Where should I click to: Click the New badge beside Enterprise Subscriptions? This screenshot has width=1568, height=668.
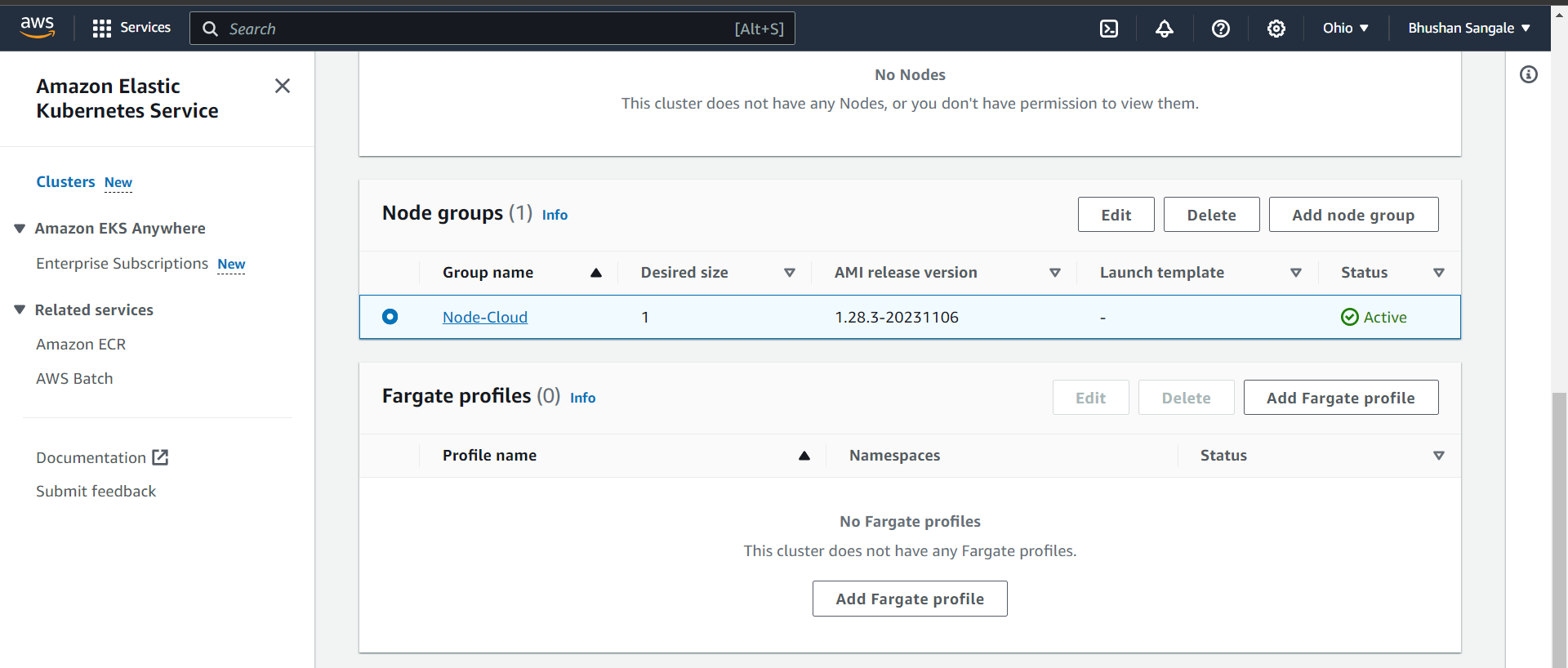tap(231, 265)
